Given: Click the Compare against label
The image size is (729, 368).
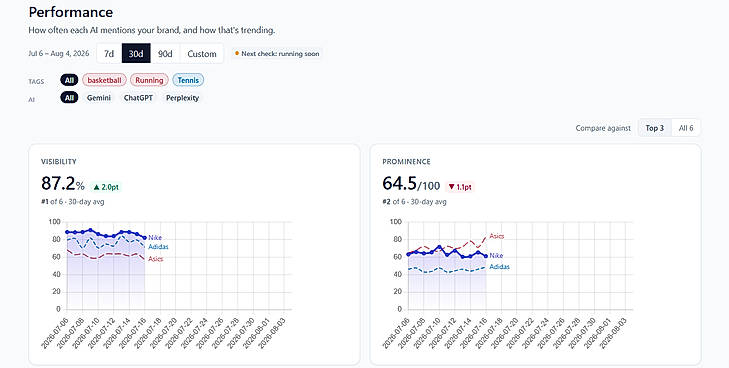Looking at the screenshot, I should (x=603, y=128).
